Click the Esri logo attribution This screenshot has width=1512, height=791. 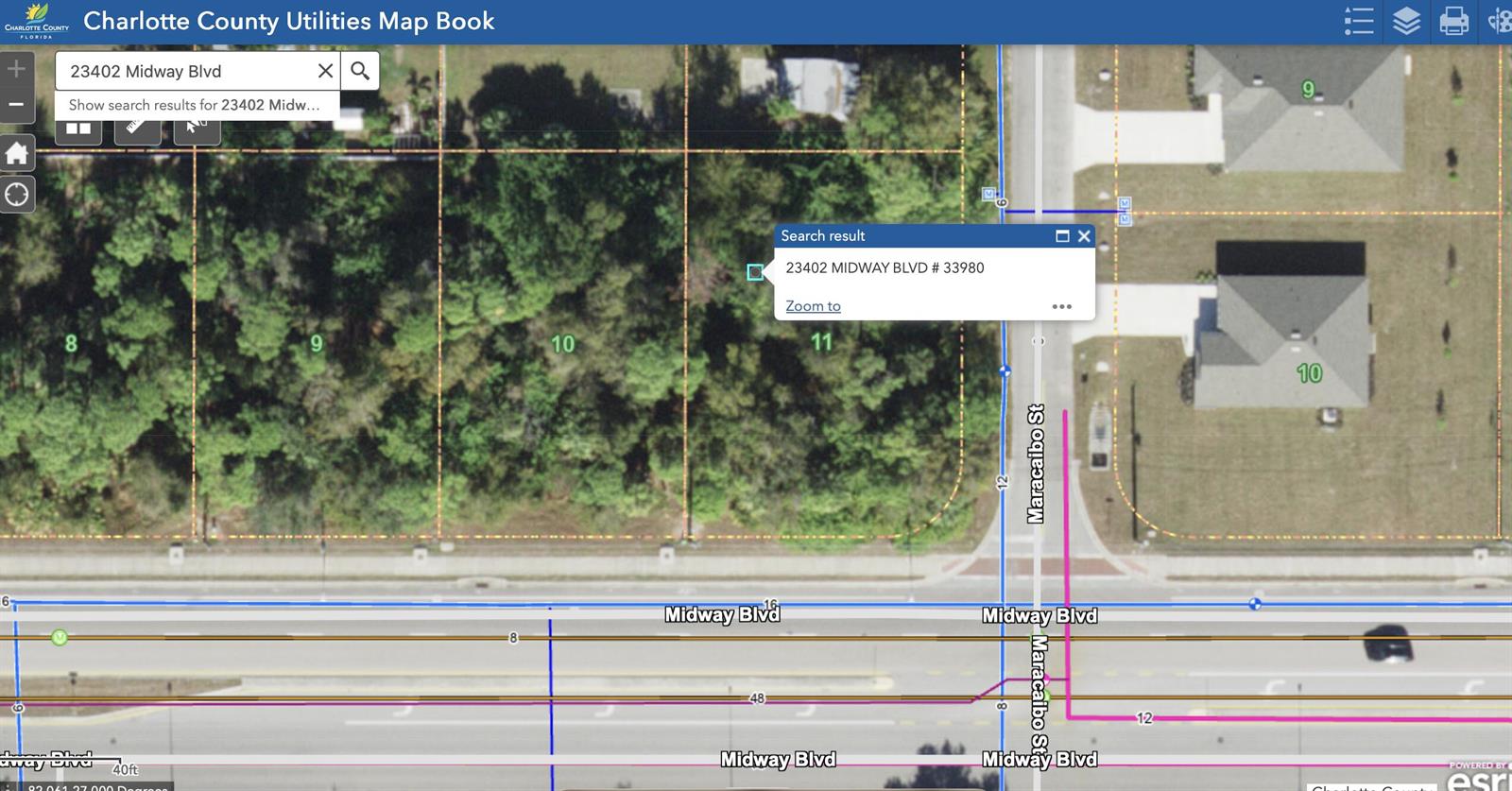pos(1479,777)
